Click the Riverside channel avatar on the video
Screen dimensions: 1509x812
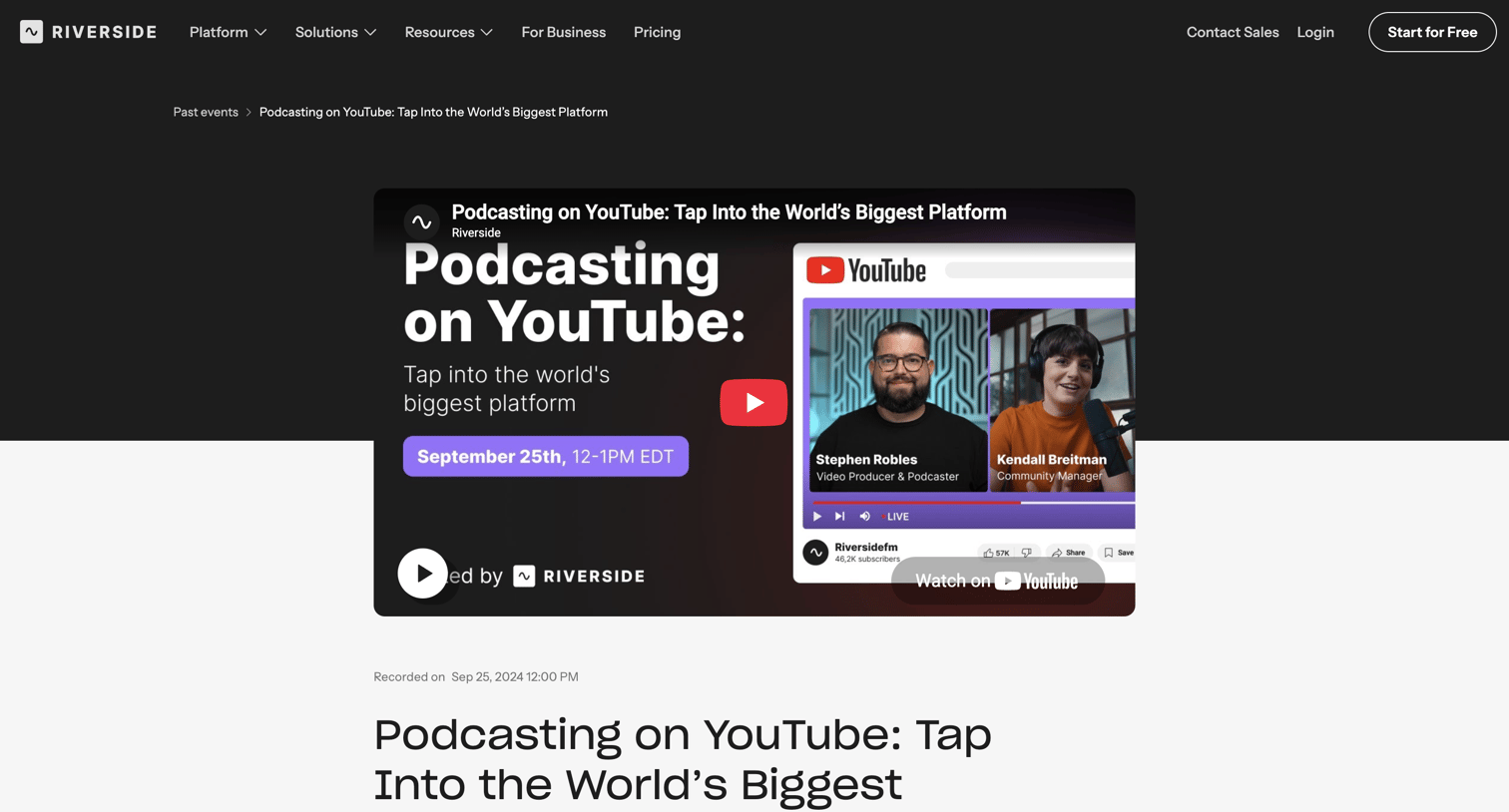[421, 221]
